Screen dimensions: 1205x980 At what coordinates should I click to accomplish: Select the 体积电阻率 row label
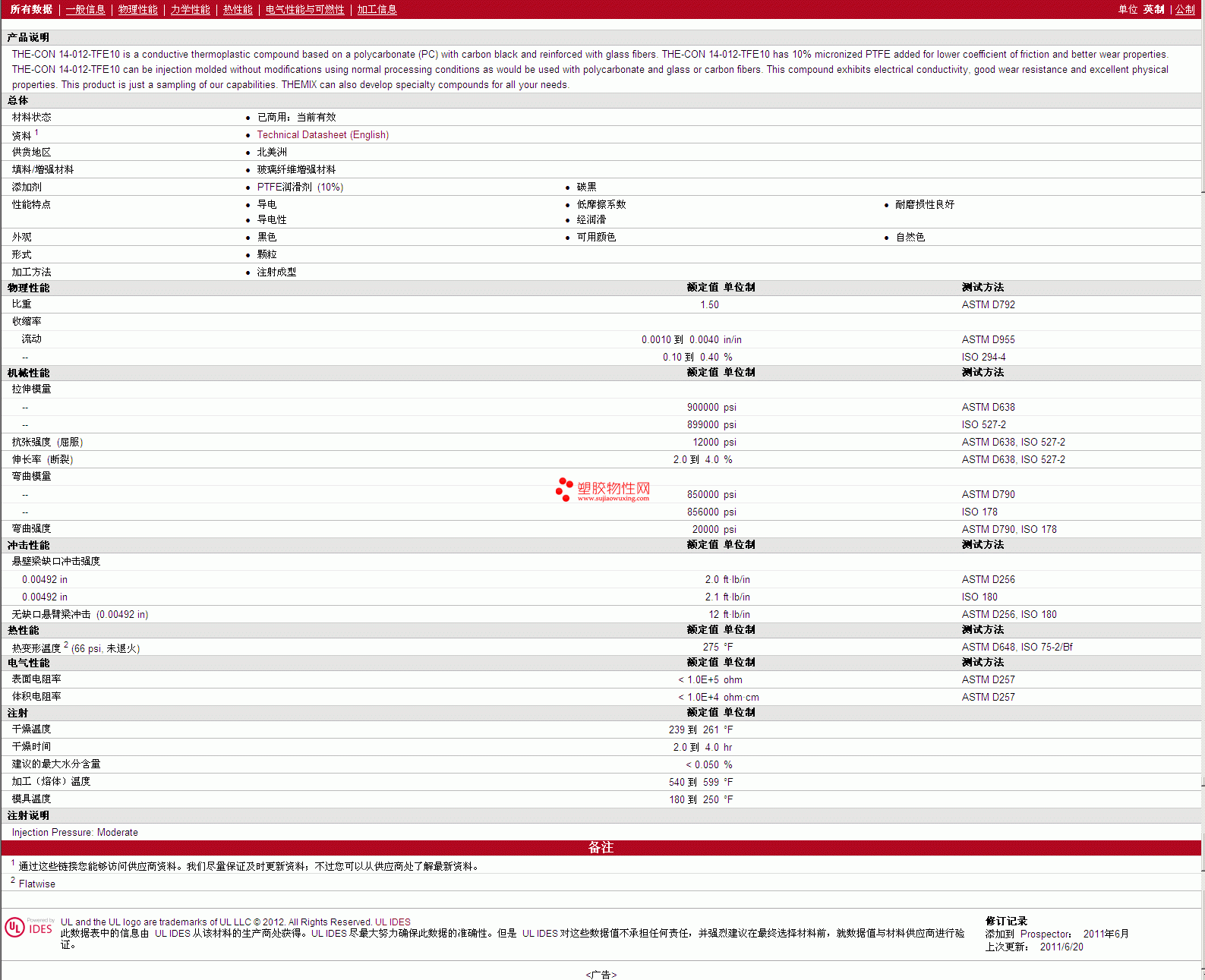(36, 696)
